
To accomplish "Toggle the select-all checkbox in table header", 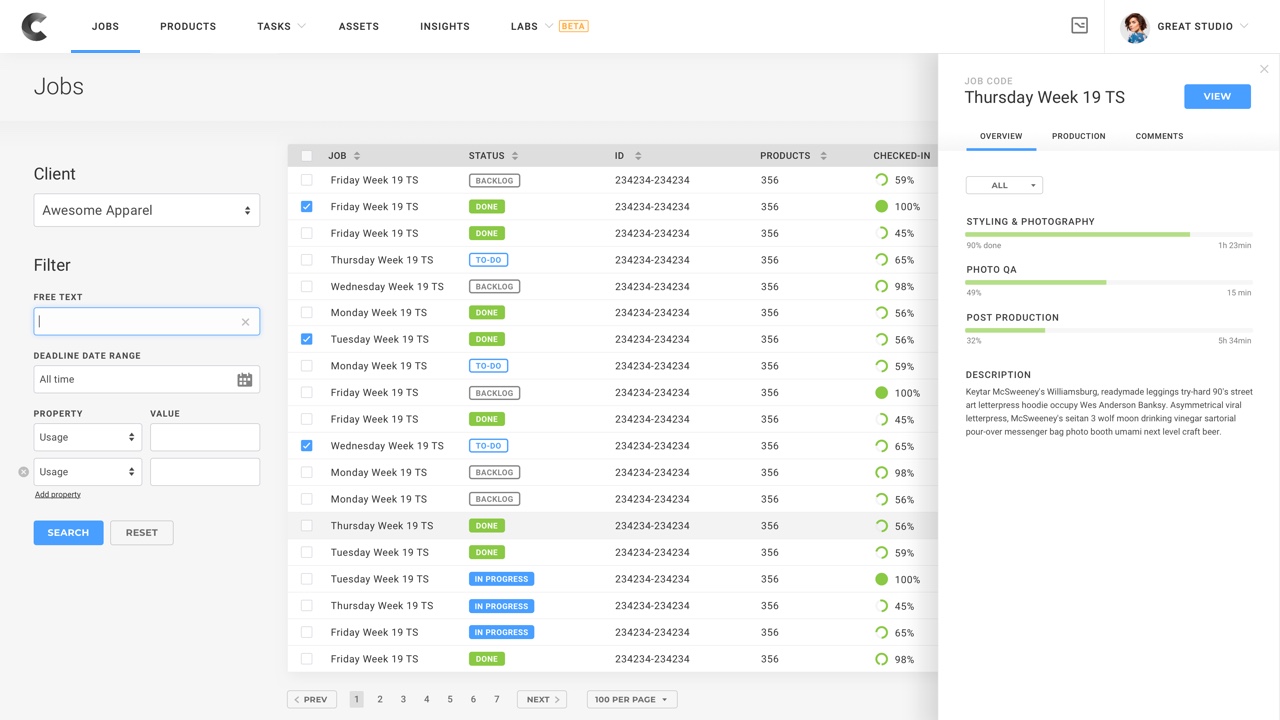I will 307,156.
